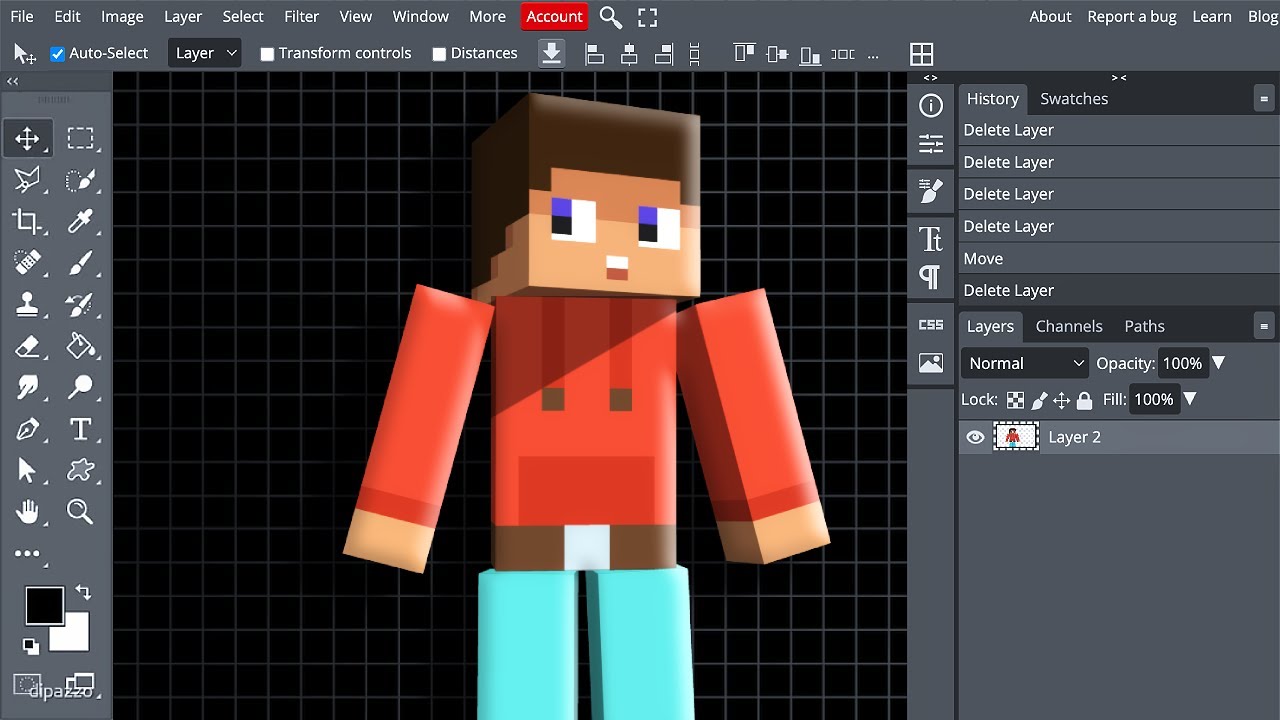Select the Pen tool
1280x720 pixels.
27,430
